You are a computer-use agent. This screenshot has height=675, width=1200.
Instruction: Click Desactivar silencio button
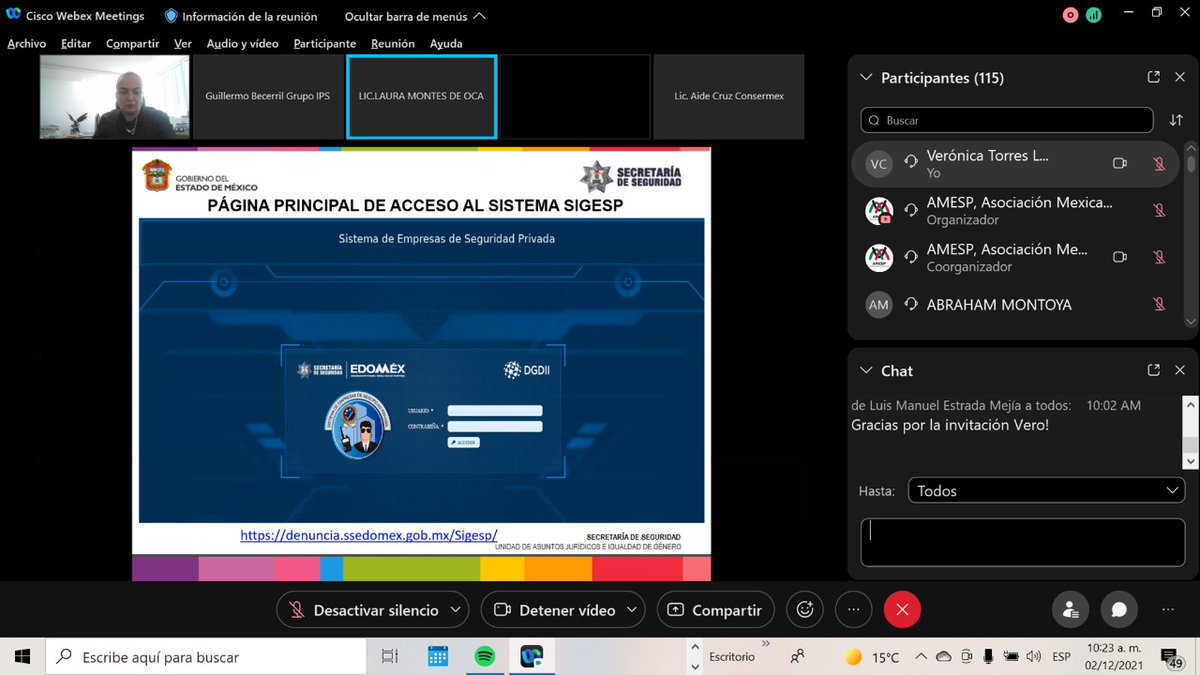click(x=363, y=610)
